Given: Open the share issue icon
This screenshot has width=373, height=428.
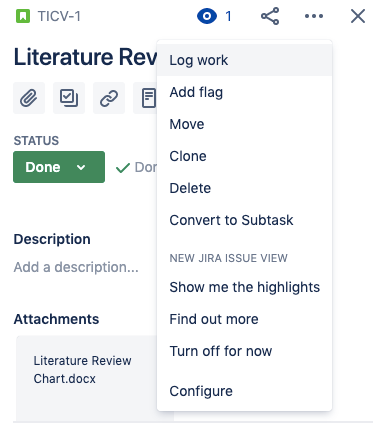Looking at the screenshot, I should click(270, 16).
